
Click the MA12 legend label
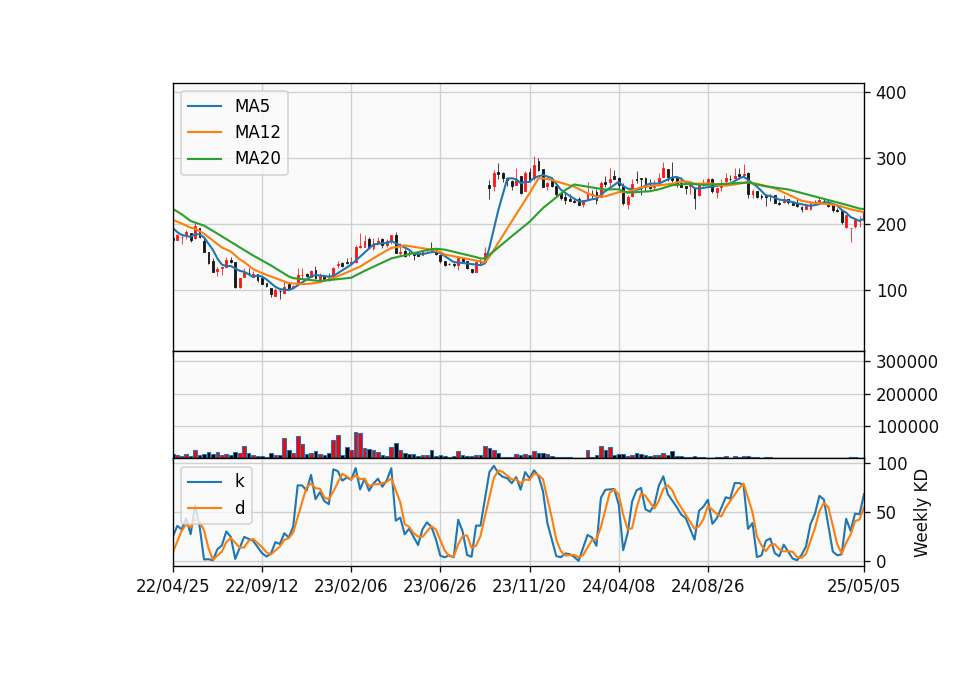[x=257, y=132]
